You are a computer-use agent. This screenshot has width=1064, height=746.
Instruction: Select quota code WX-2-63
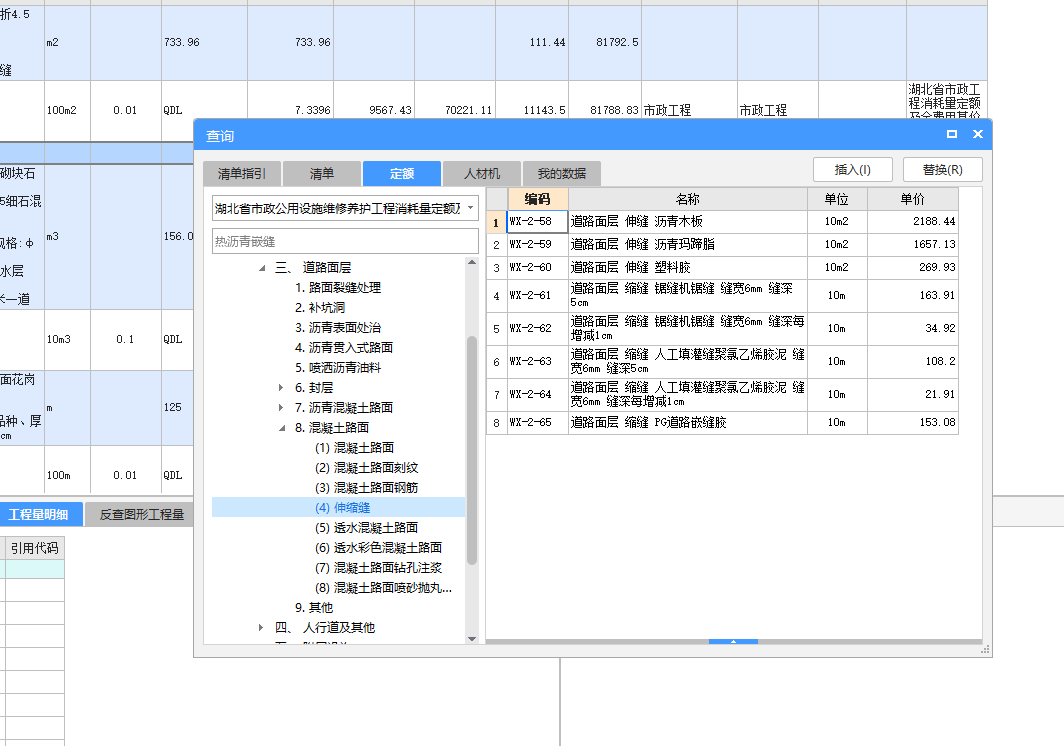(537, 361)
